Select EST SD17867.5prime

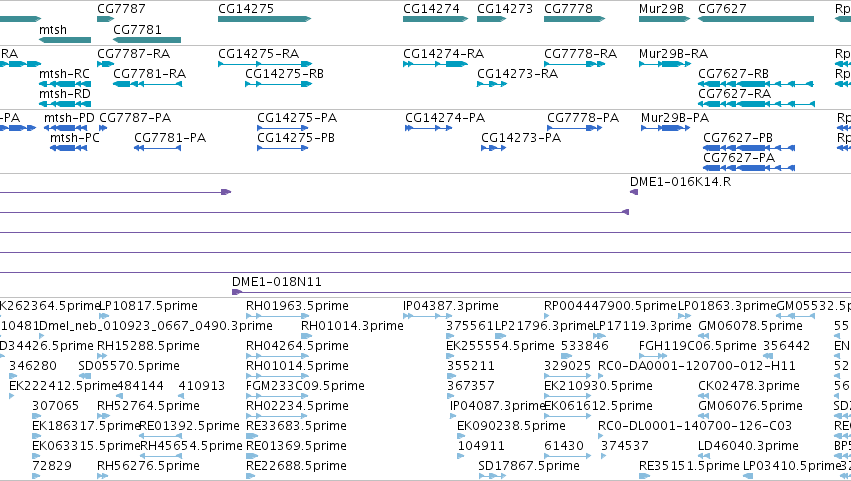click(529, 466)
